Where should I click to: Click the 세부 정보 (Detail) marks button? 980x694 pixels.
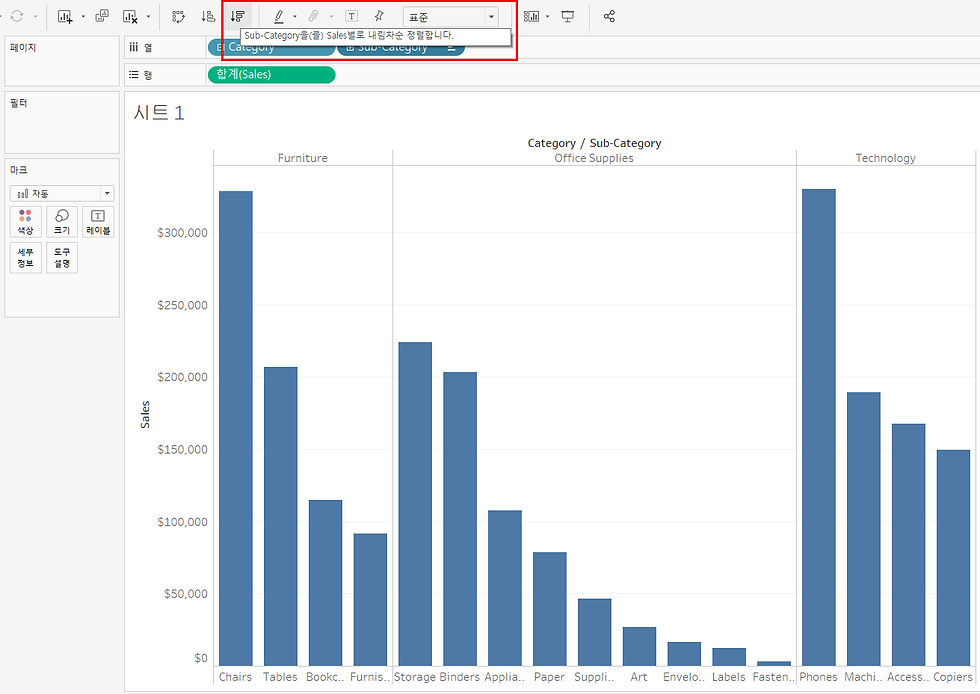coord(25,258)
